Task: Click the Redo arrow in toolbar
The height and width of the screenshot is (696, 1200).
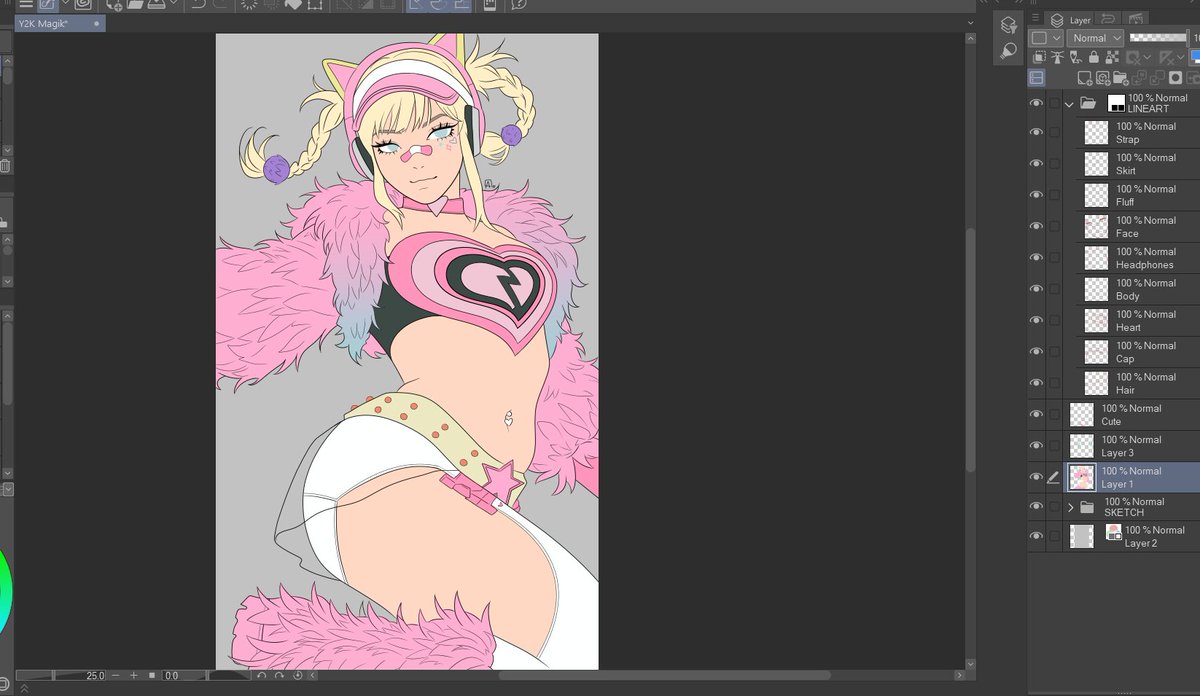Action: point(222,5)
